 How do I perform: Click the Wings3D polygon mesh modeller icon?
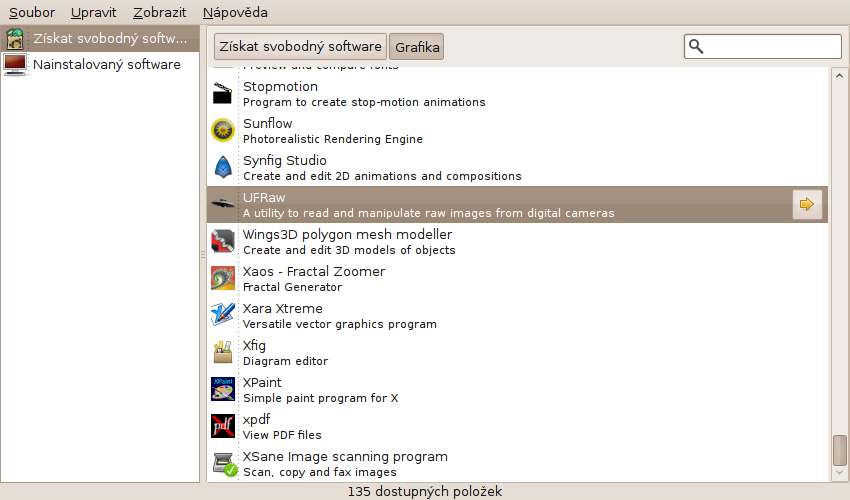point(222,241)
